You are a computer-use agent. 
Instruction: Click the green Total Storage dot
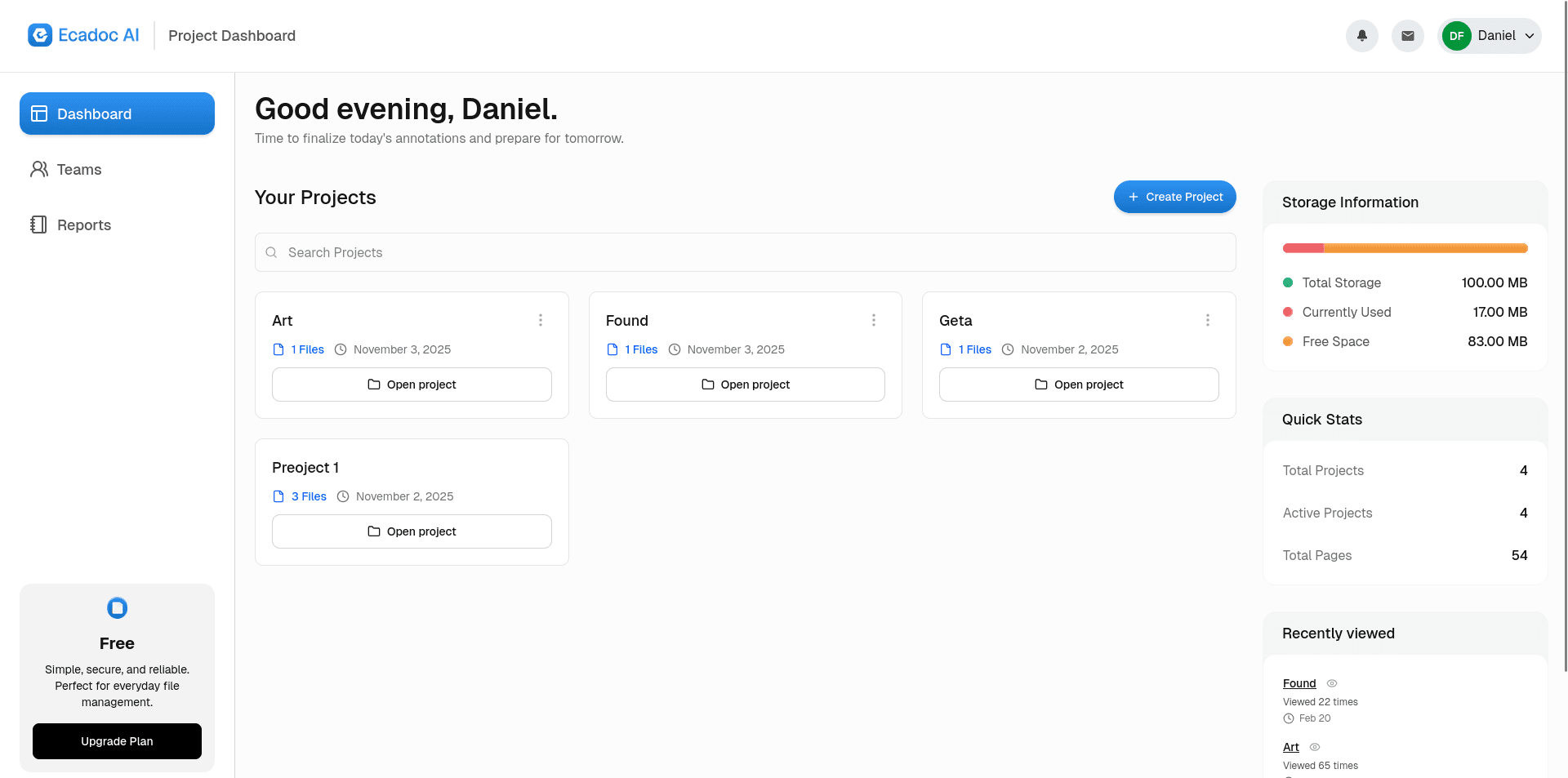click(1288, 282)
